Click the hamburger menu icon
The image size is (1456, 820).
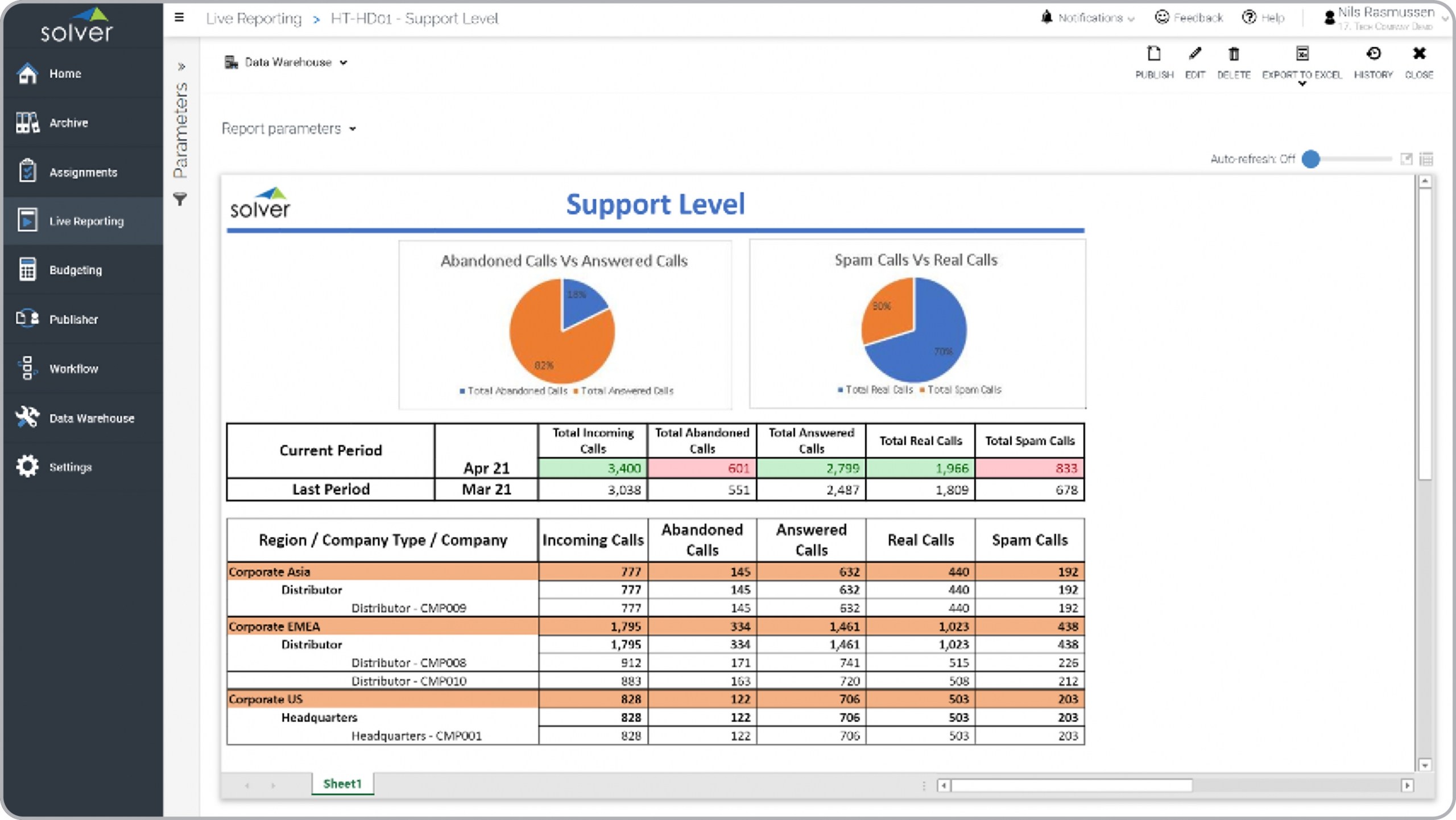point(179,18)
